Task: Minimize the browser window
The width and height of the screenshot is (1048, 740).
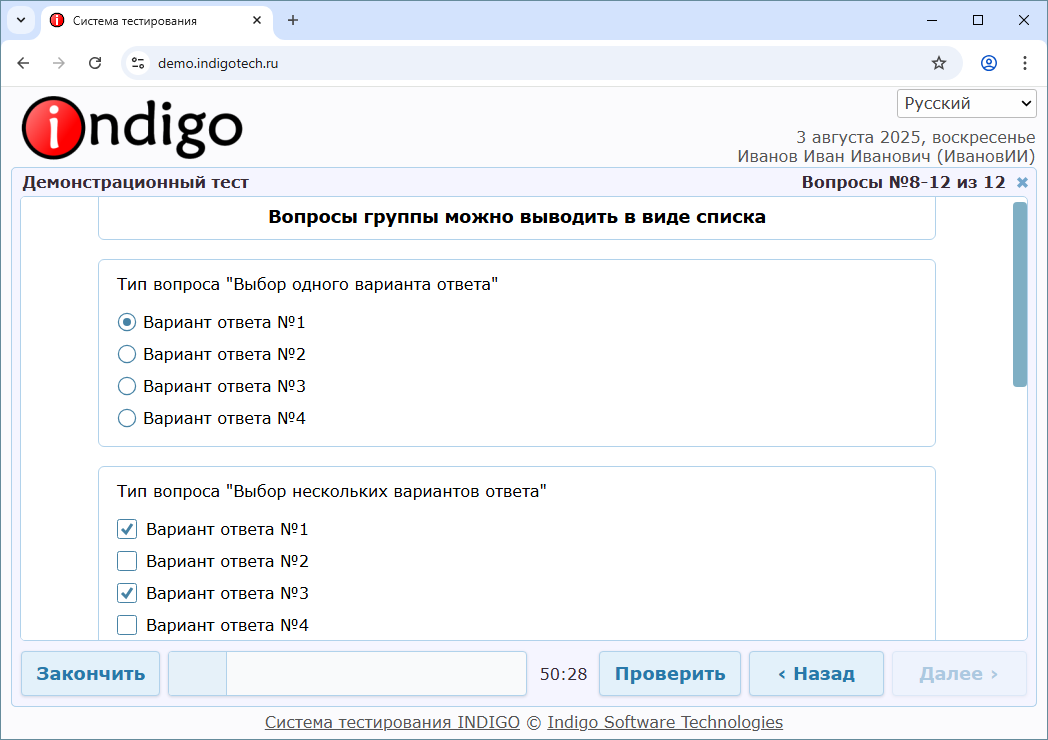Action: pos(932,20)
